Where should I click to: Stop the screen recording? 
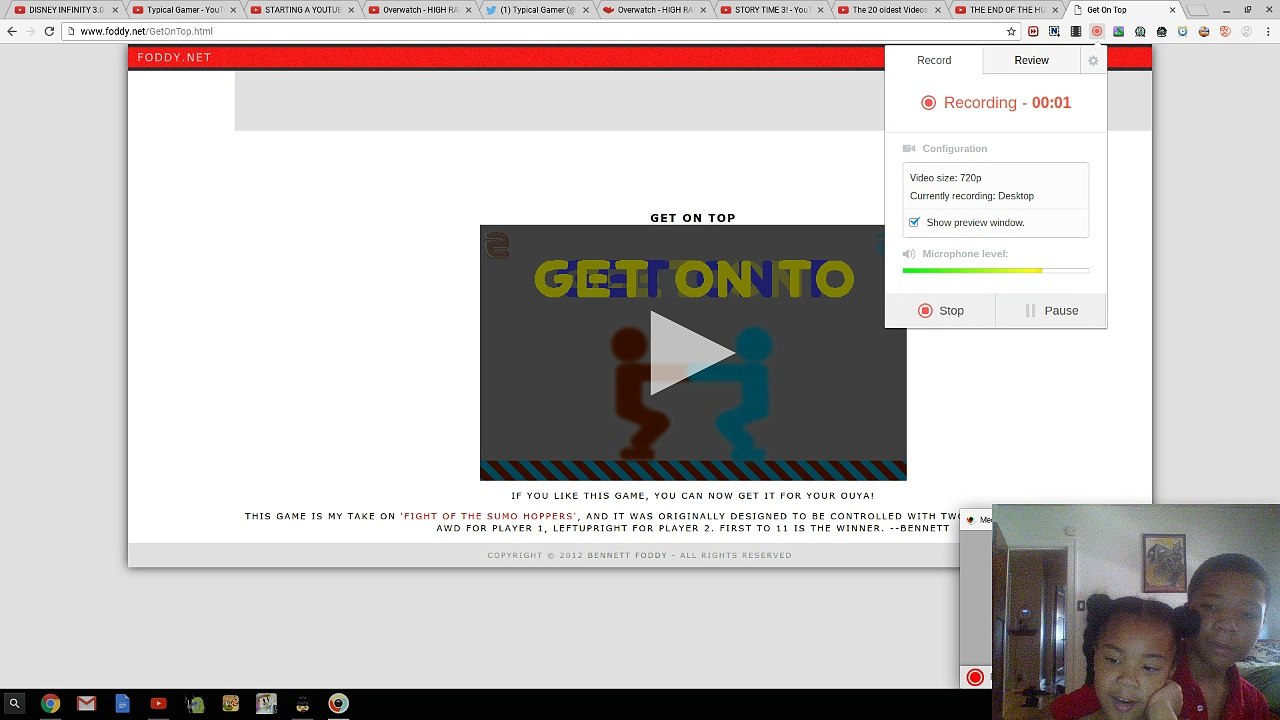click(x=940, y=311)
